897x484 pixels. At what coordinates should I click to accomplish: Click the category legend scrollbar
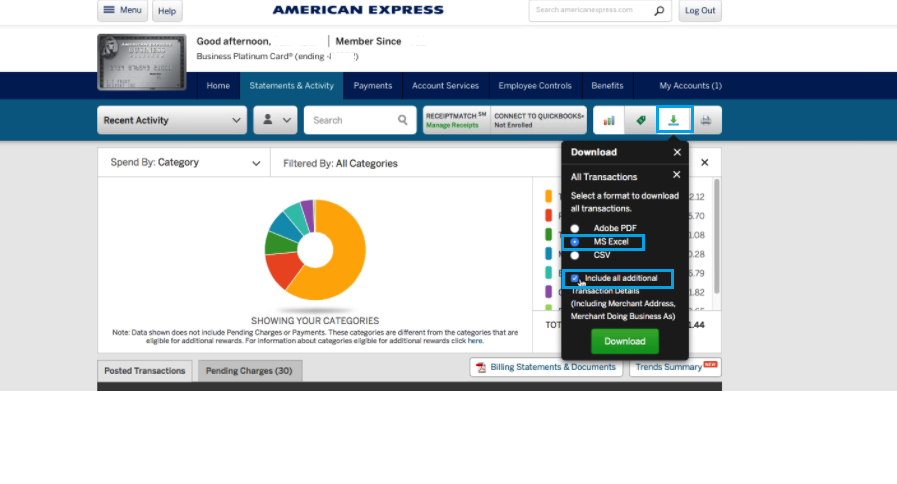tap(716, 236)
